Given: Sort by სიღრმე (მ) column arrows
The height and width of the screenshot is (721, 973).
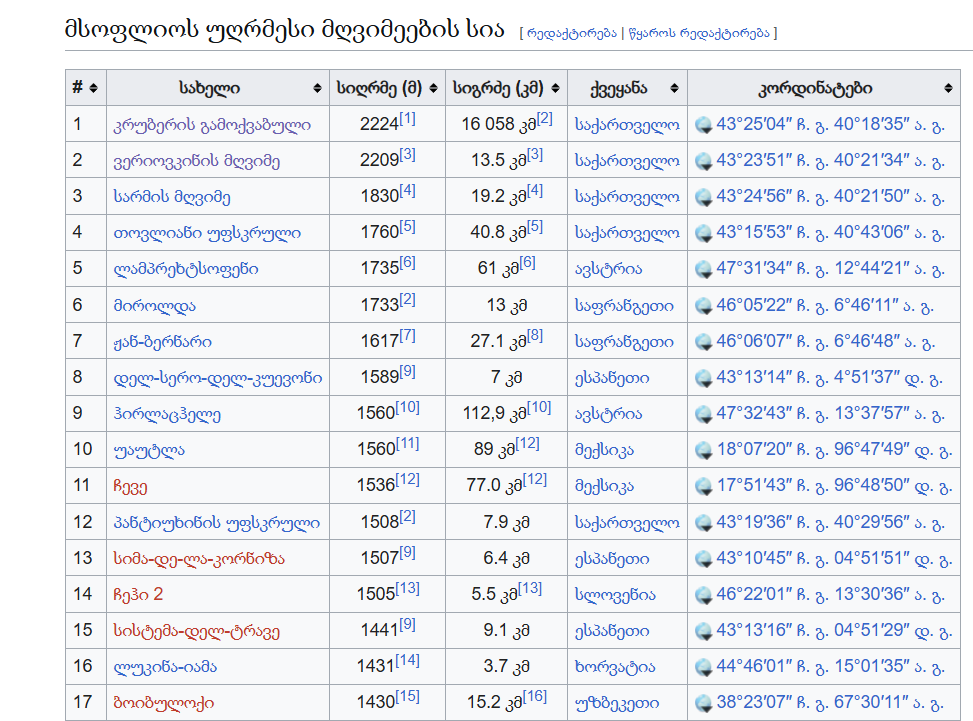Looking at the screenshot, I should tap(433, 89).
